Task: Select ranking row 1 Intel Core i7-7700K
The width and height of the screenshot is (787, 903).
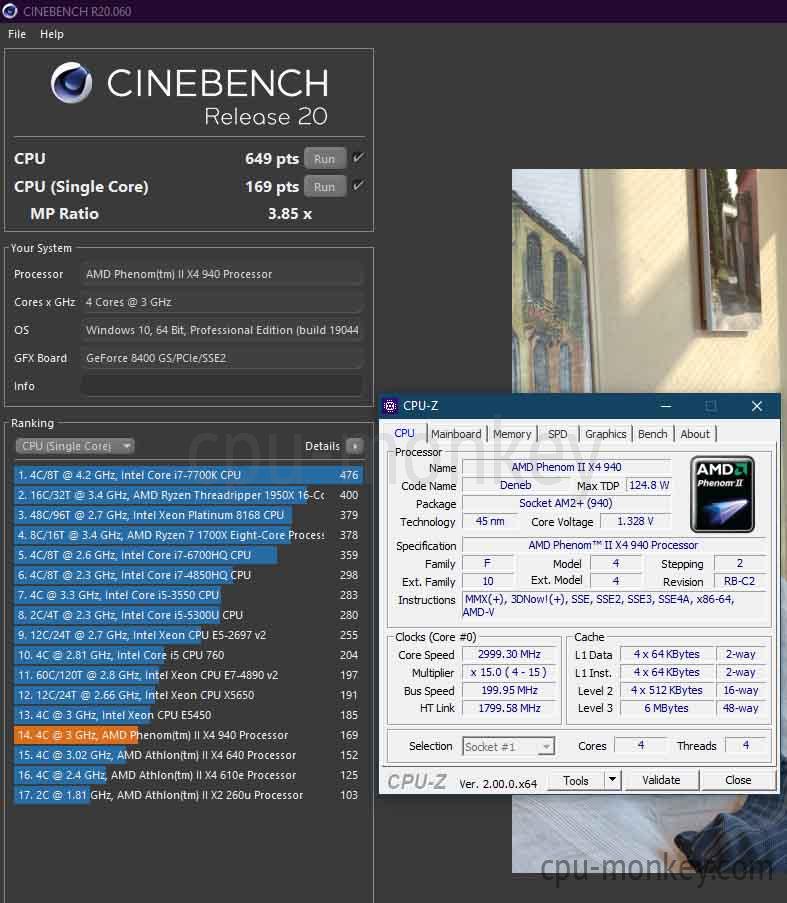Action: click(188, 475)
